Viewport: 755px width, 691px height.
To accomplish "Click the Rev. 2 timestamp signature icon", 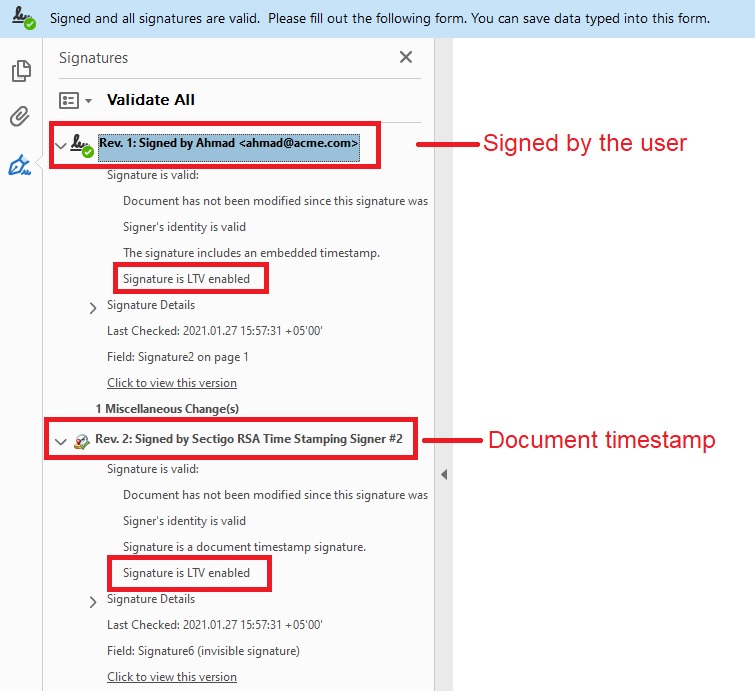I will click(x=82, y=440).
